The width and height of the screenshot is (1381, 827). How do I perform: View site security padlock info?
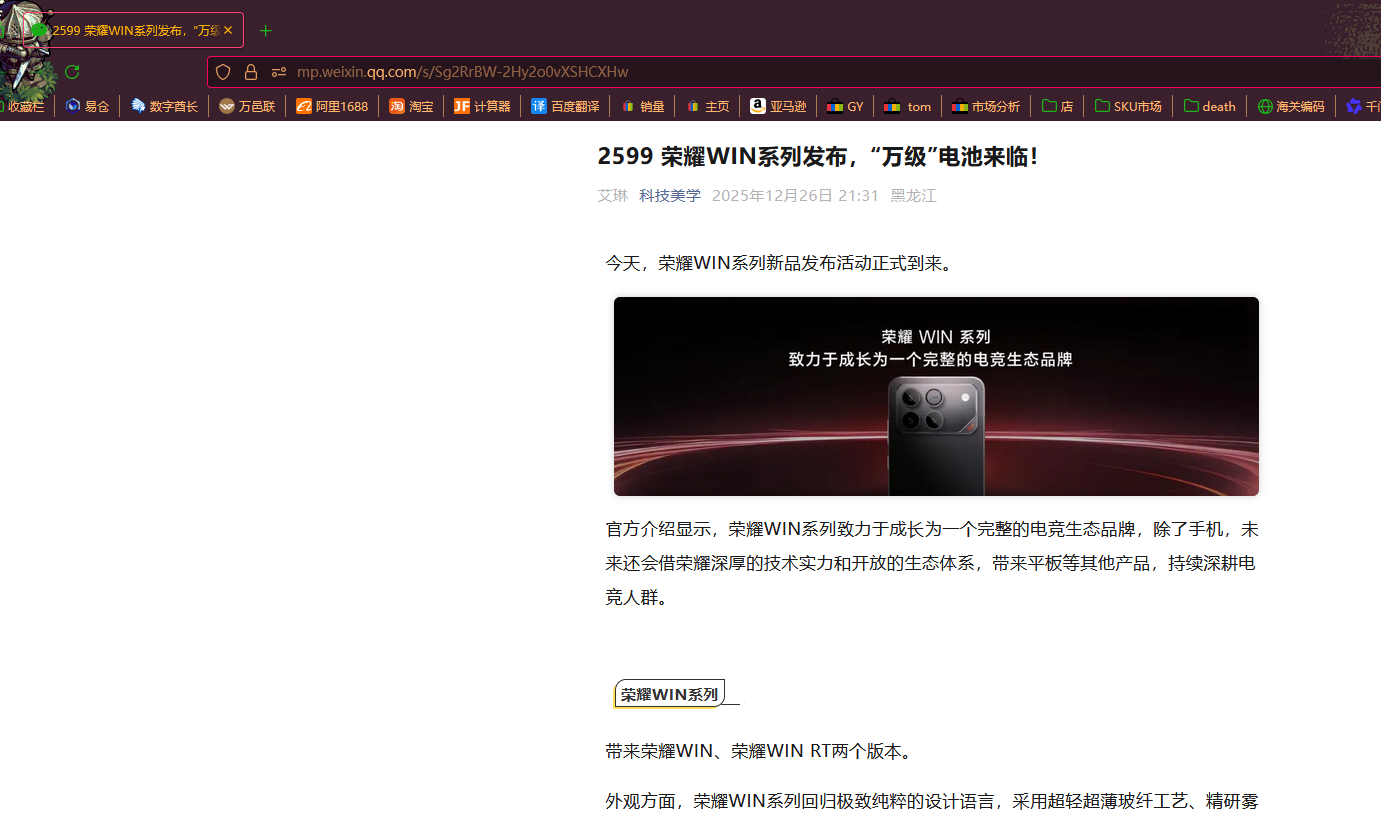point(251,72)
